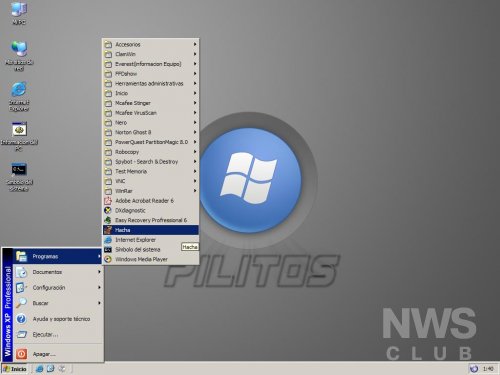The width and height of the screenshot is (500, 375).
Task: Select PowerQuest PartitionMagic 8.0 entry
Action: 151,142
